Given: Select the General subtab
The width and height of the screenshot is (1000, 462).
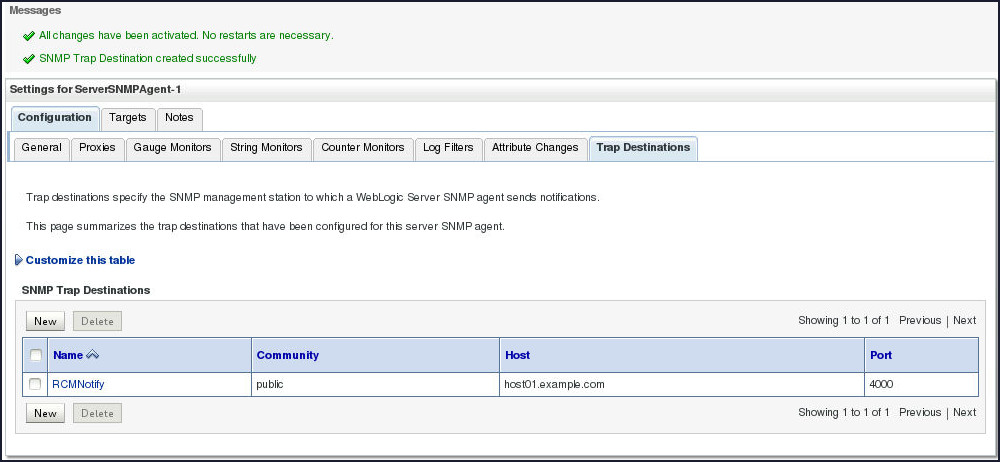Looking at the screenshot, I should click(42, 148).
